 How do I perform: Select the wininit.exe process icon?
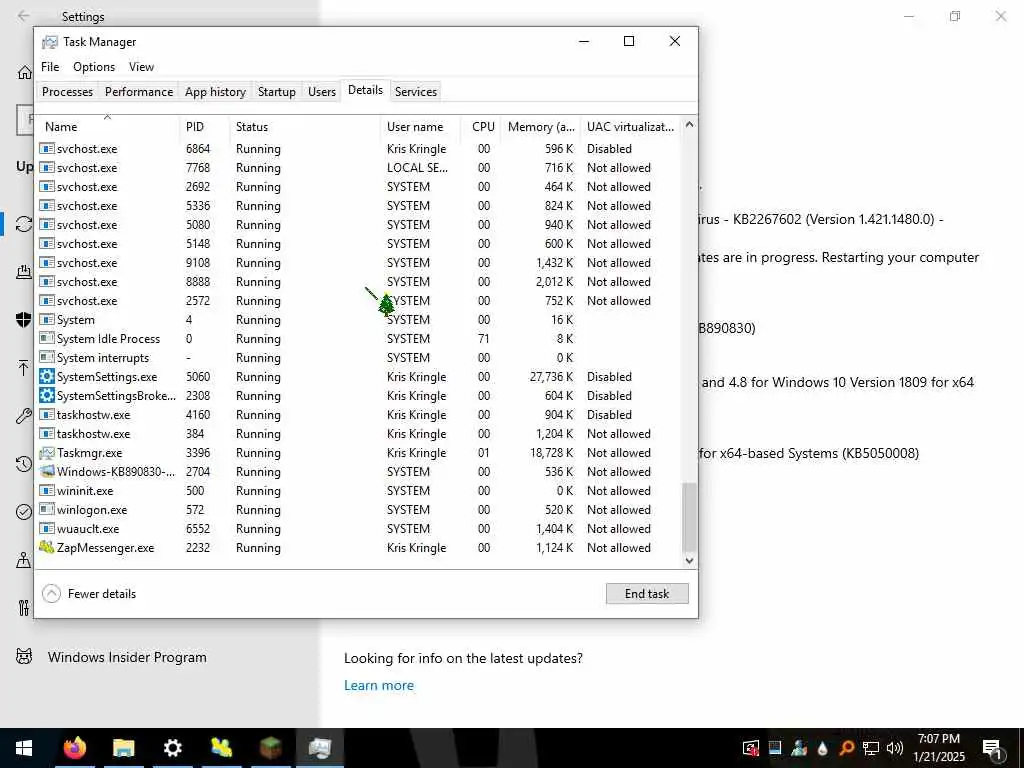46,490
